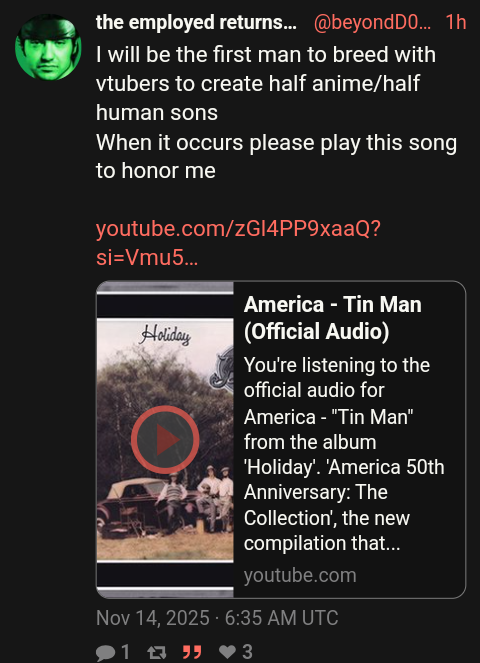Screen dimensions: 480x663
Task: Click the card description starting 'You're listening'
Action: (x=344, y=454)
